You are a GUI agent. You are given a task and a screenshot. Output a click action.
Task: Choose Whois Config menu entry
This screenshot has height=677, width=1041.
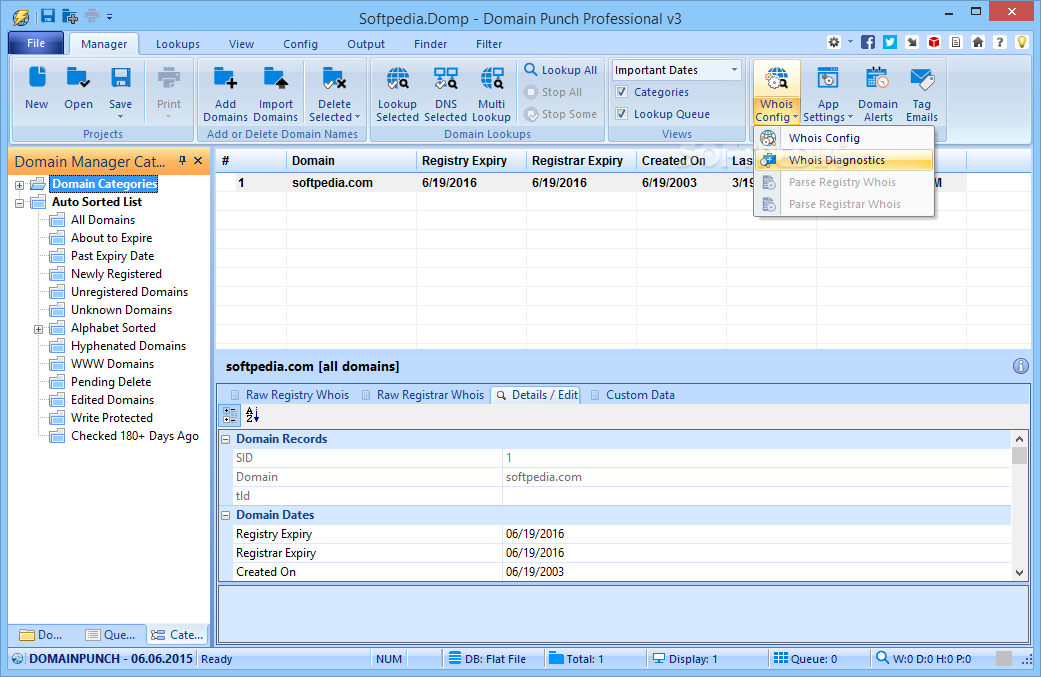click(x=844, y=138)
